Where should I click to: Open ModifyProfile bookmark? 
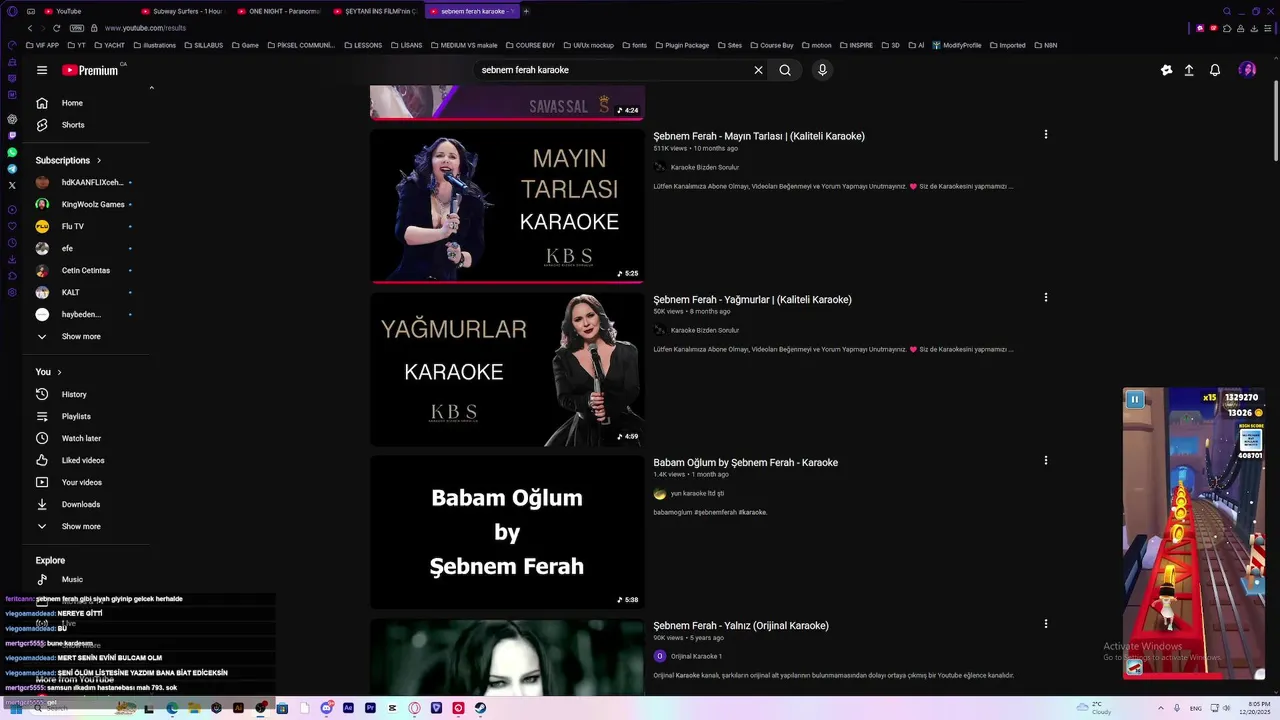point(957,45)
